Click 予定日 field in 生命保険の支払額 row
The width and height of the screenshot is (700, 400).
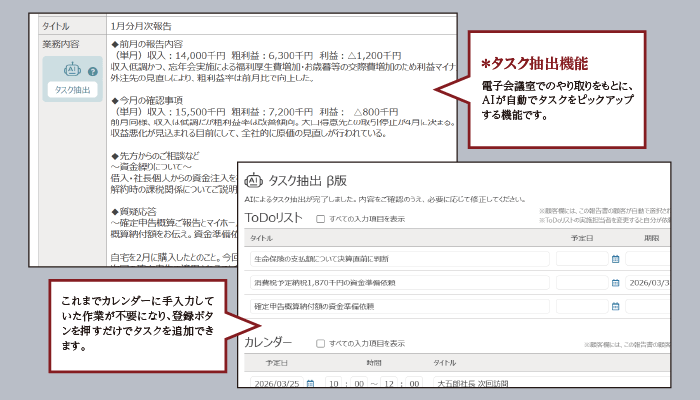[x=582, y=259]
